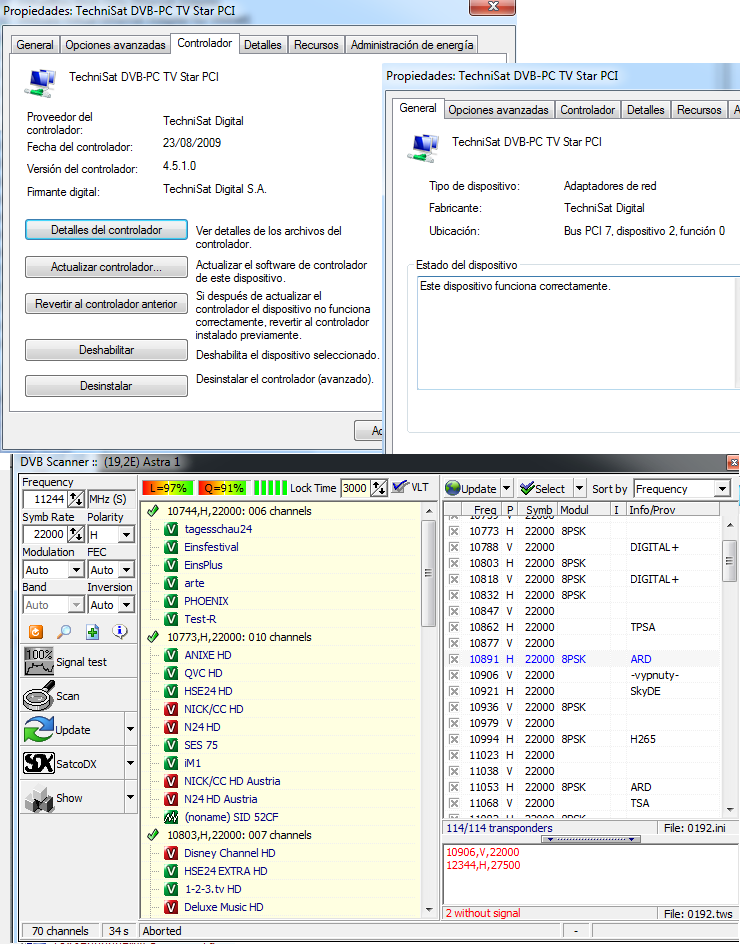
Task: Click the green V icon of arte
Action: [x=172, y=583]
